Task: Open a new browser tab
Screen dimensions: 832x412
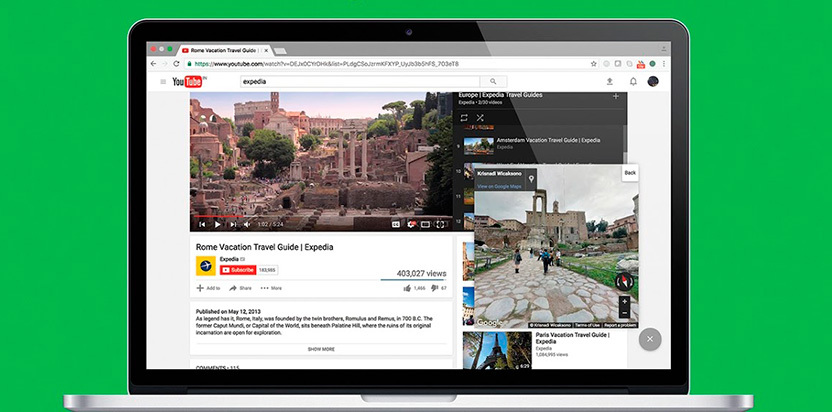Action: click(x=280, y=50)
